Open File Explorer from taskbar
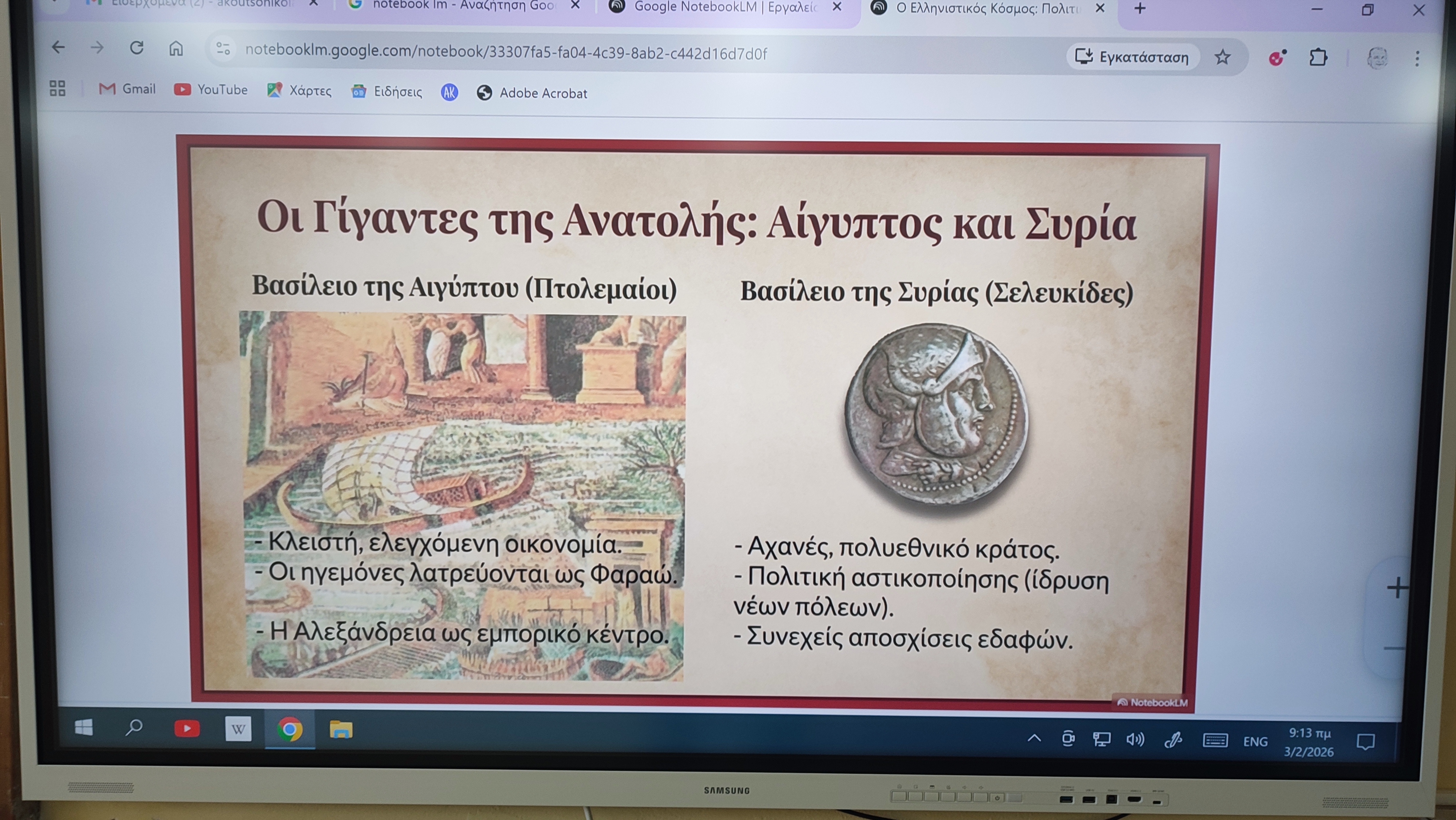Screen dimensions: 1456x820 coord(341,730)
